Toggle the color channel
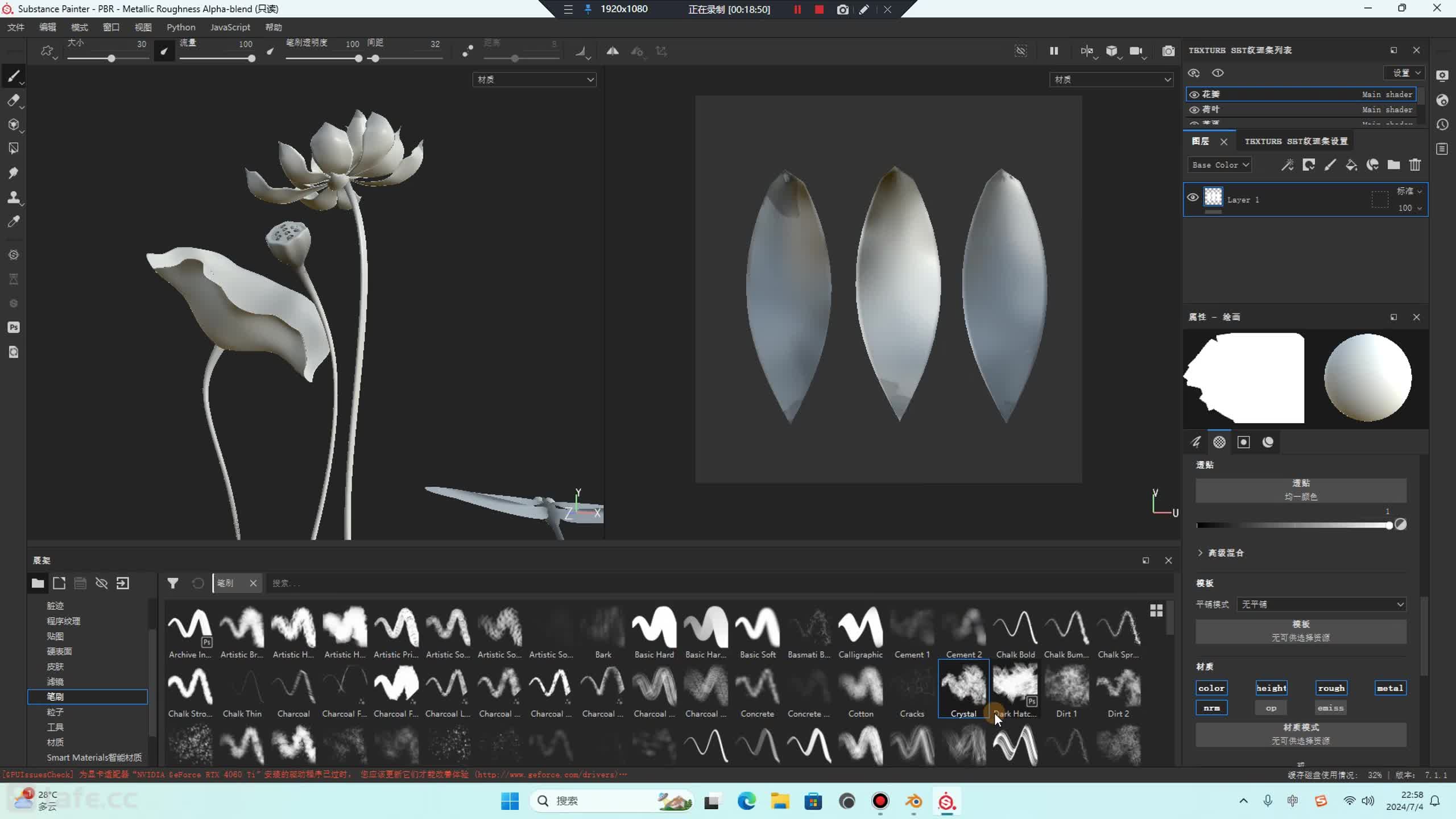Image resolution: width=1456 pixels, height=819 pixels. [1211, 688]
